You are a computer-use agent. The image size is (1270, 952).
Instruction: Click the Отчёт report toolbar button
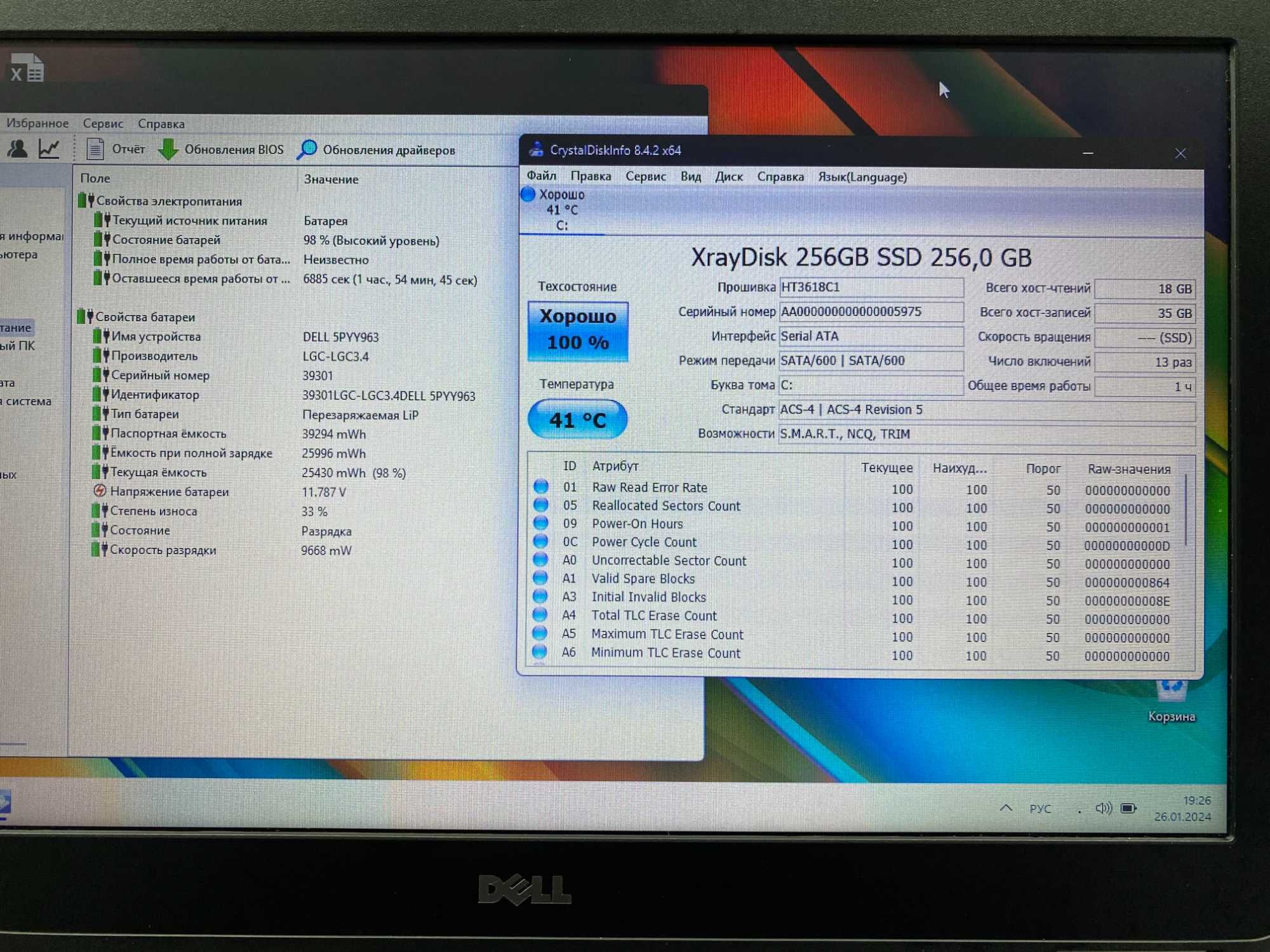(x=116, y=149)
